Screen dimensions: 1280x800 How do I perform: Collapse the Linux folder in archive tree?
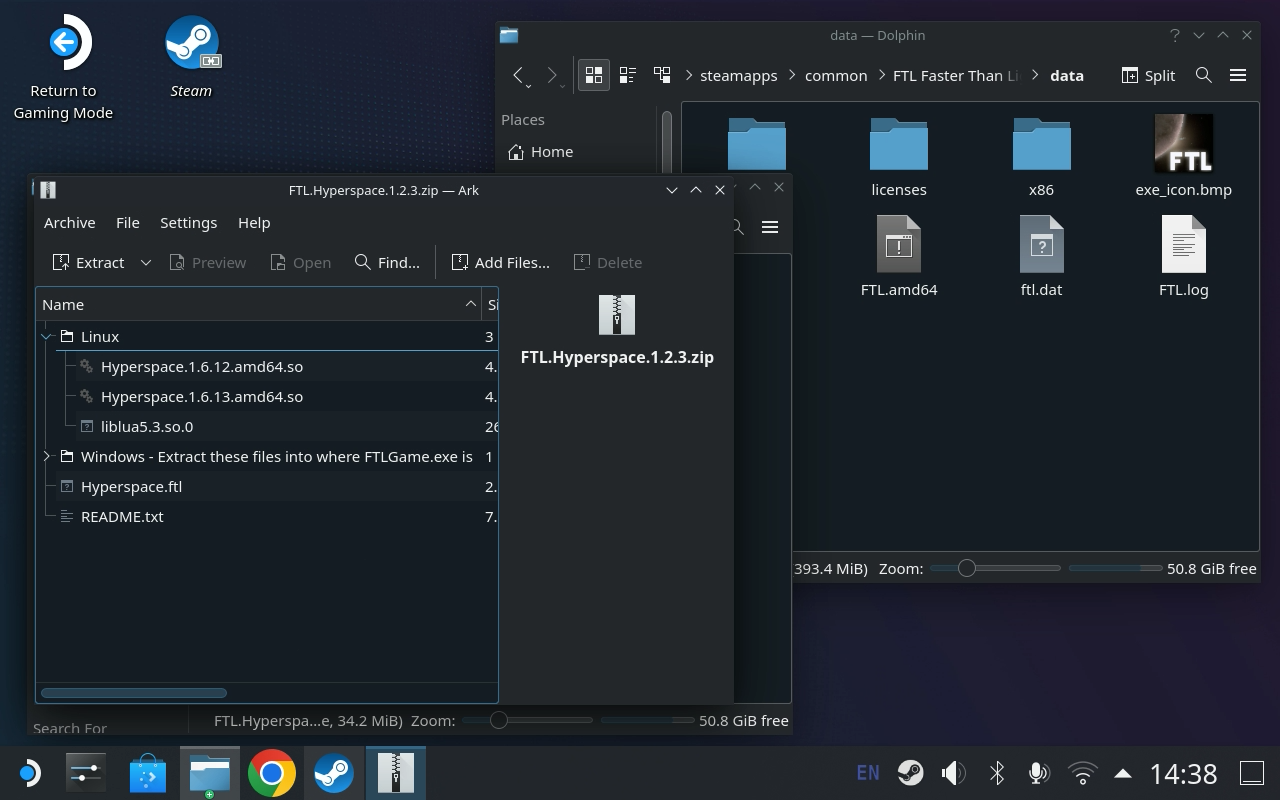tap(46, 337)
